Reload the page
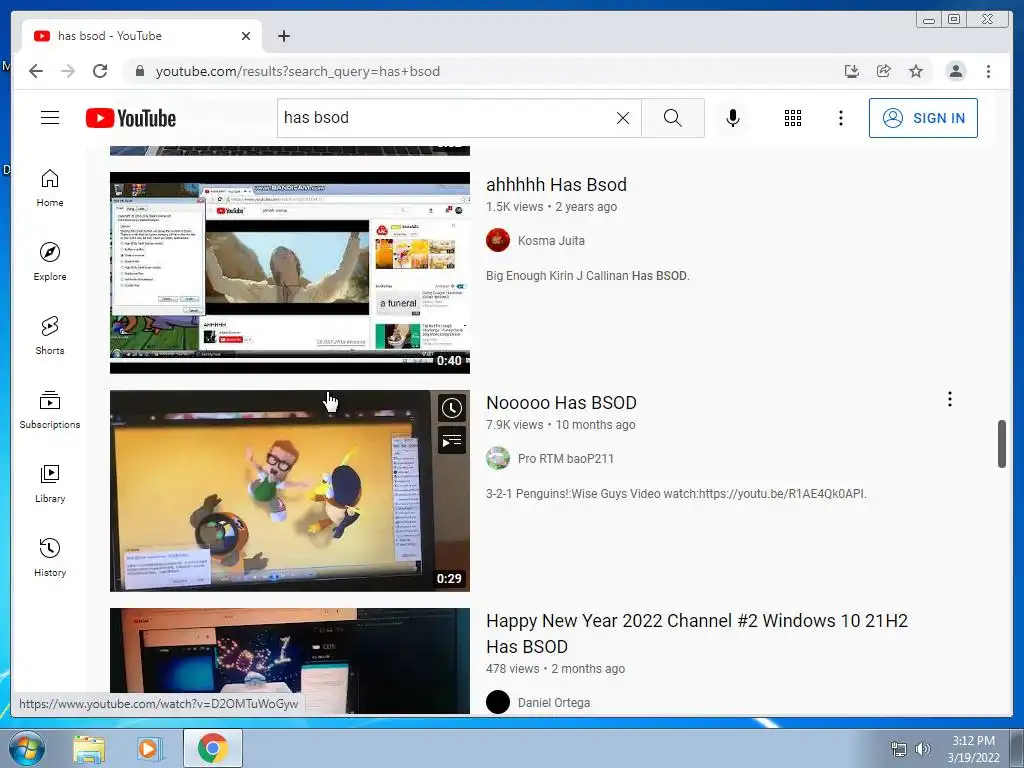The height and width of the screenshot is (768, 1024). tap(100, 71)
